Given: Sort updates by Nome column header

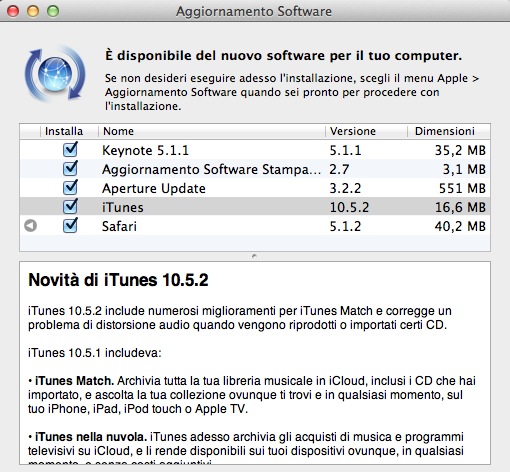Looking at the screenshot, I should tap(212, 131).
